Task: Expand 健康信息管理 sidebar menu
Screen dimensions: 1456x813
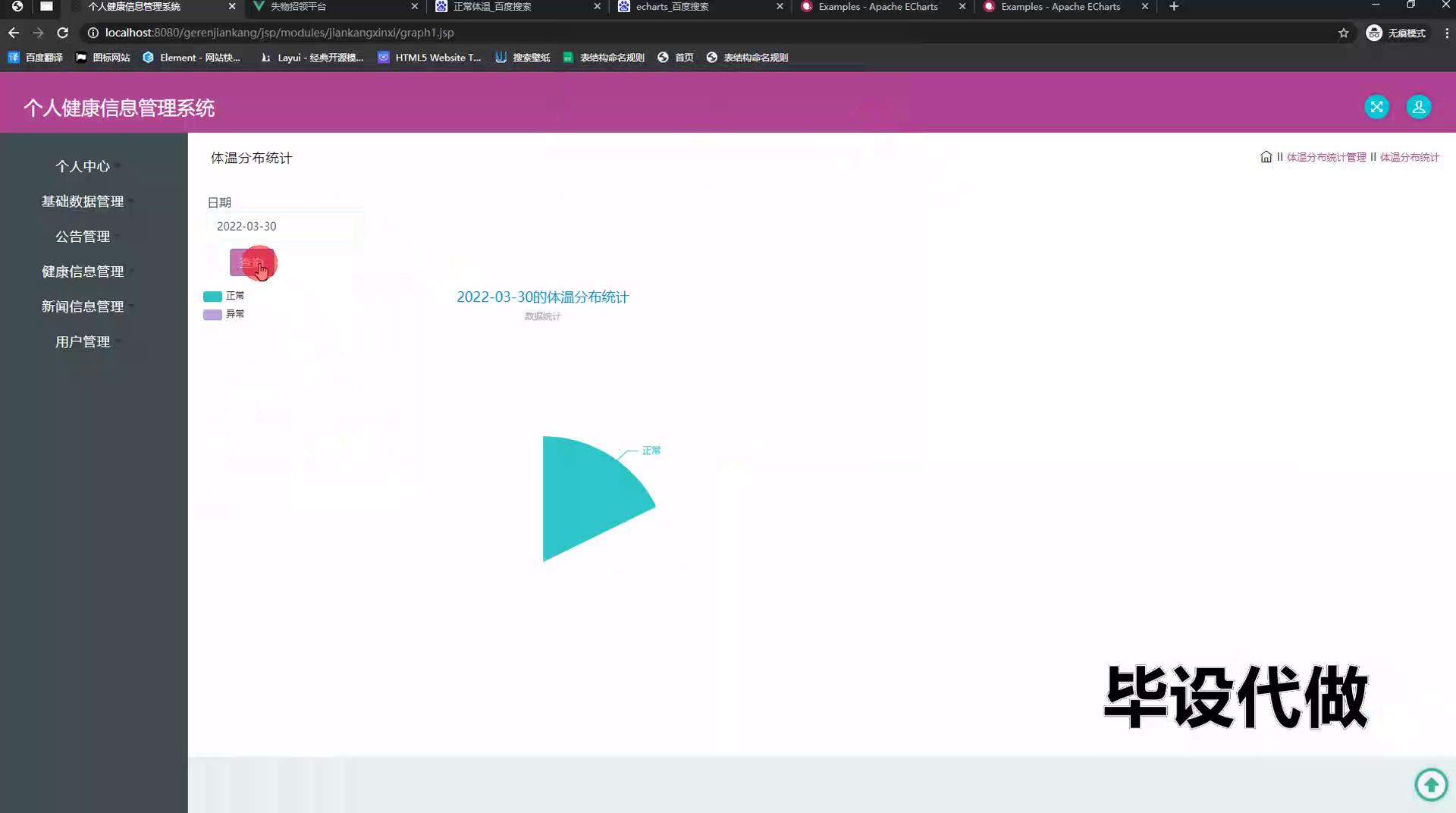Action: 83,272
